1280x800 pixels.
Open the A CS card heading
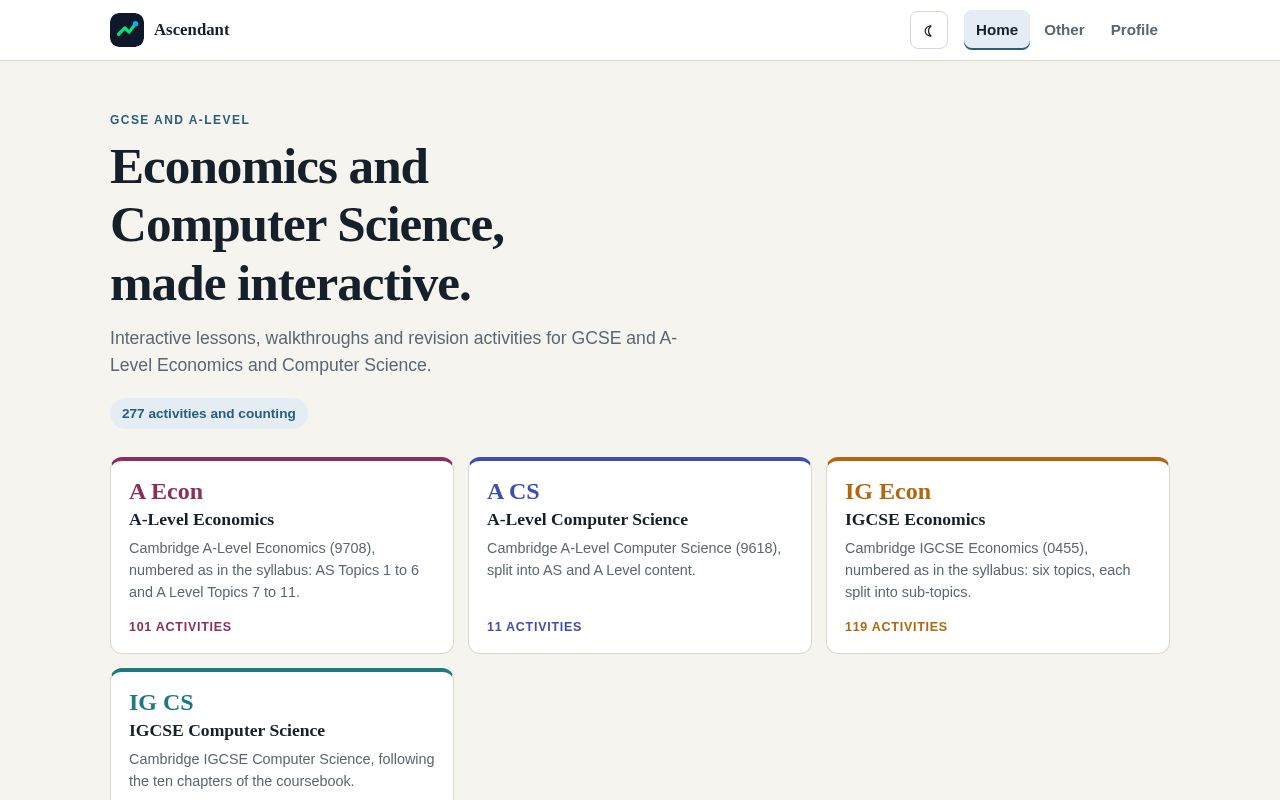click(x=513, y=491)
